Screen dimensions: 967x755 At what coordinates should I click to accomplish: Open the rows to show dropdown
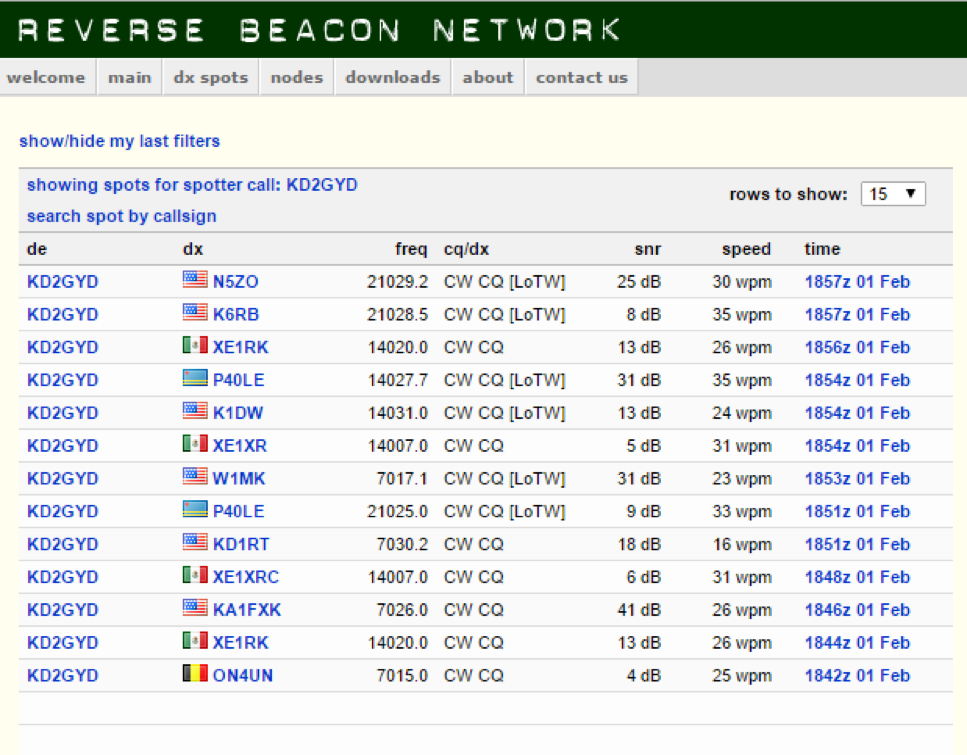tap(892, 194)
